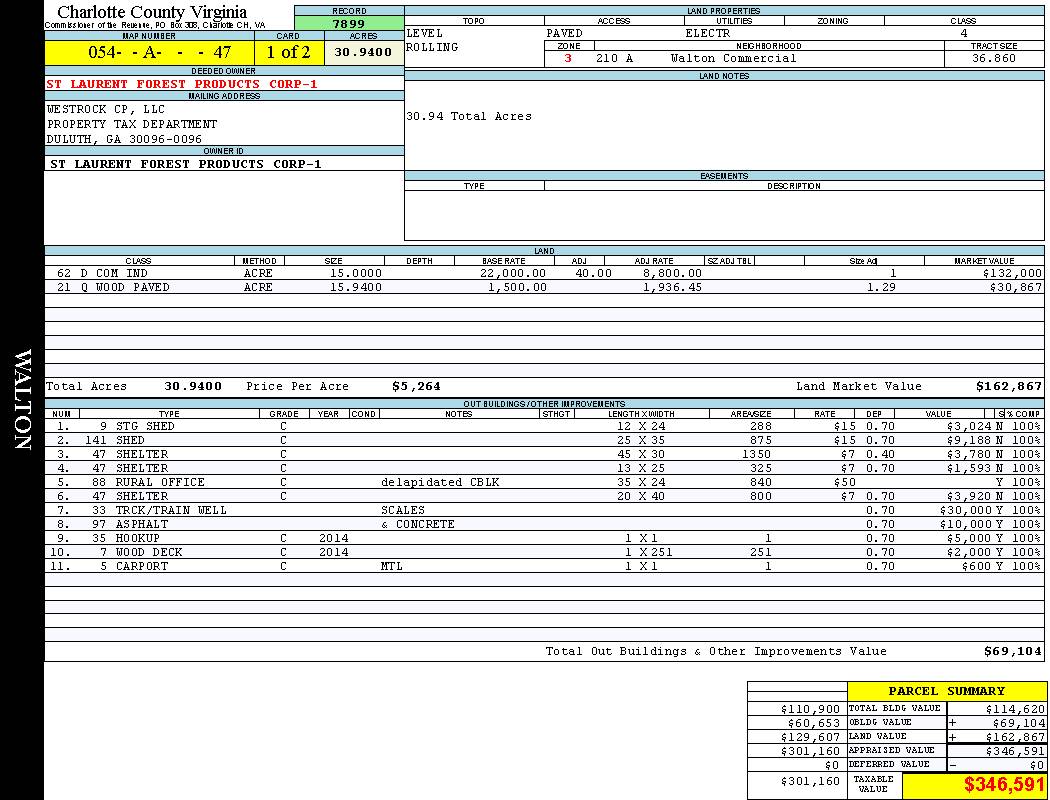Click the mailing address line WESTROCK CP, LLC
This screenshot has height=800, width=1050.
(106, 109)
